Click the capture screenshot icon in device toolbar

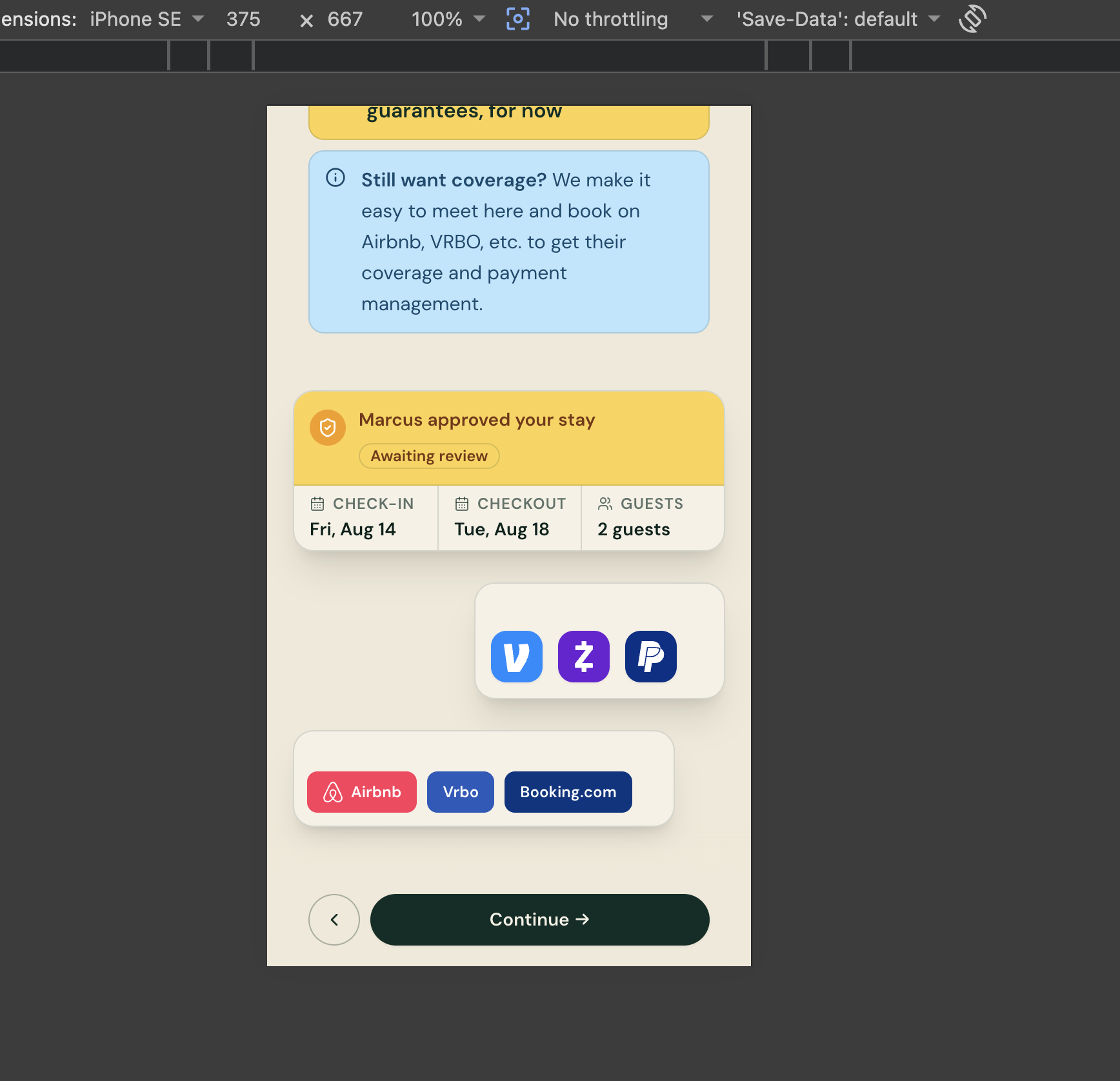point(518,19)
